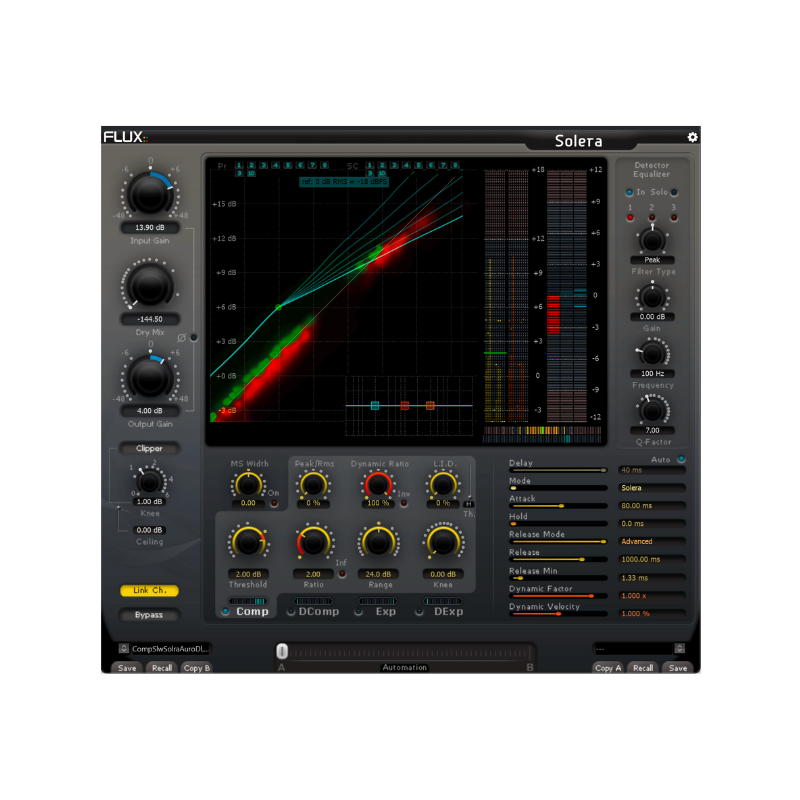Toggle Detector Equalizer Solo LED
The width and height of the screenshot is (800, 800).
point(674,192)
